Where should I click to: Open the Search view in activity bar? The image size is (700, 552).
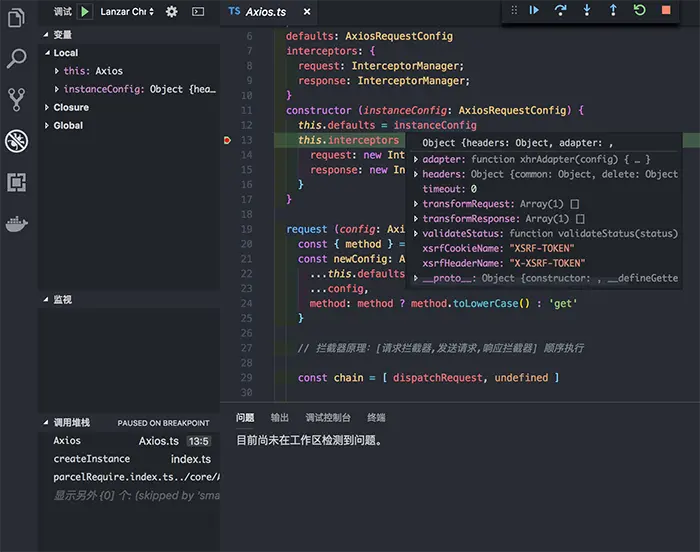(x=16, y=58)
